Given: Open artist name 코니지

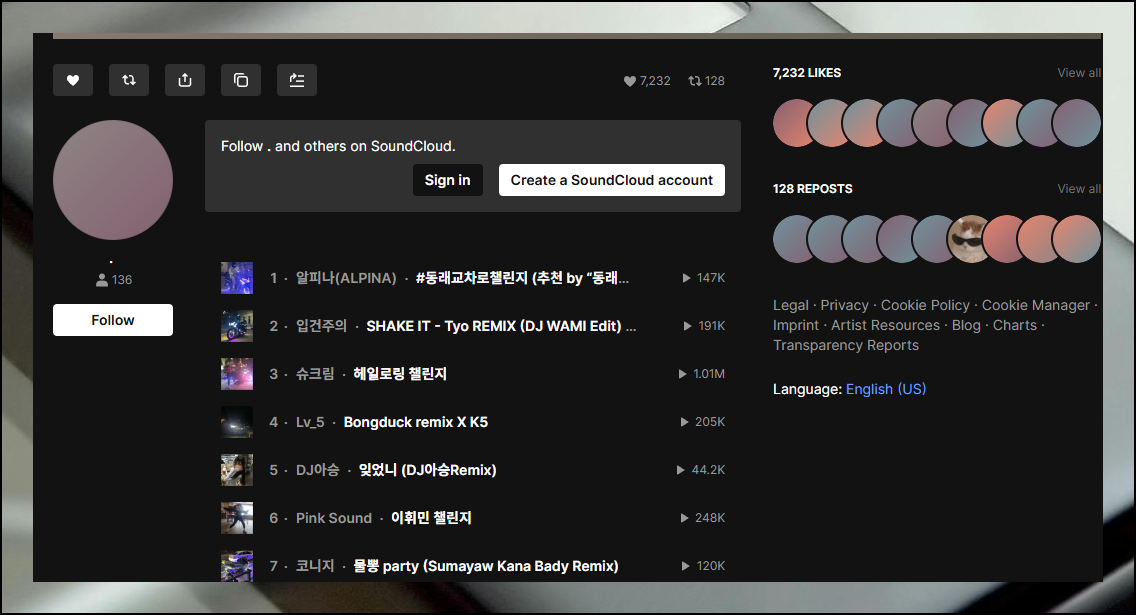Looking at the screenshot, I should coord(315,566).
